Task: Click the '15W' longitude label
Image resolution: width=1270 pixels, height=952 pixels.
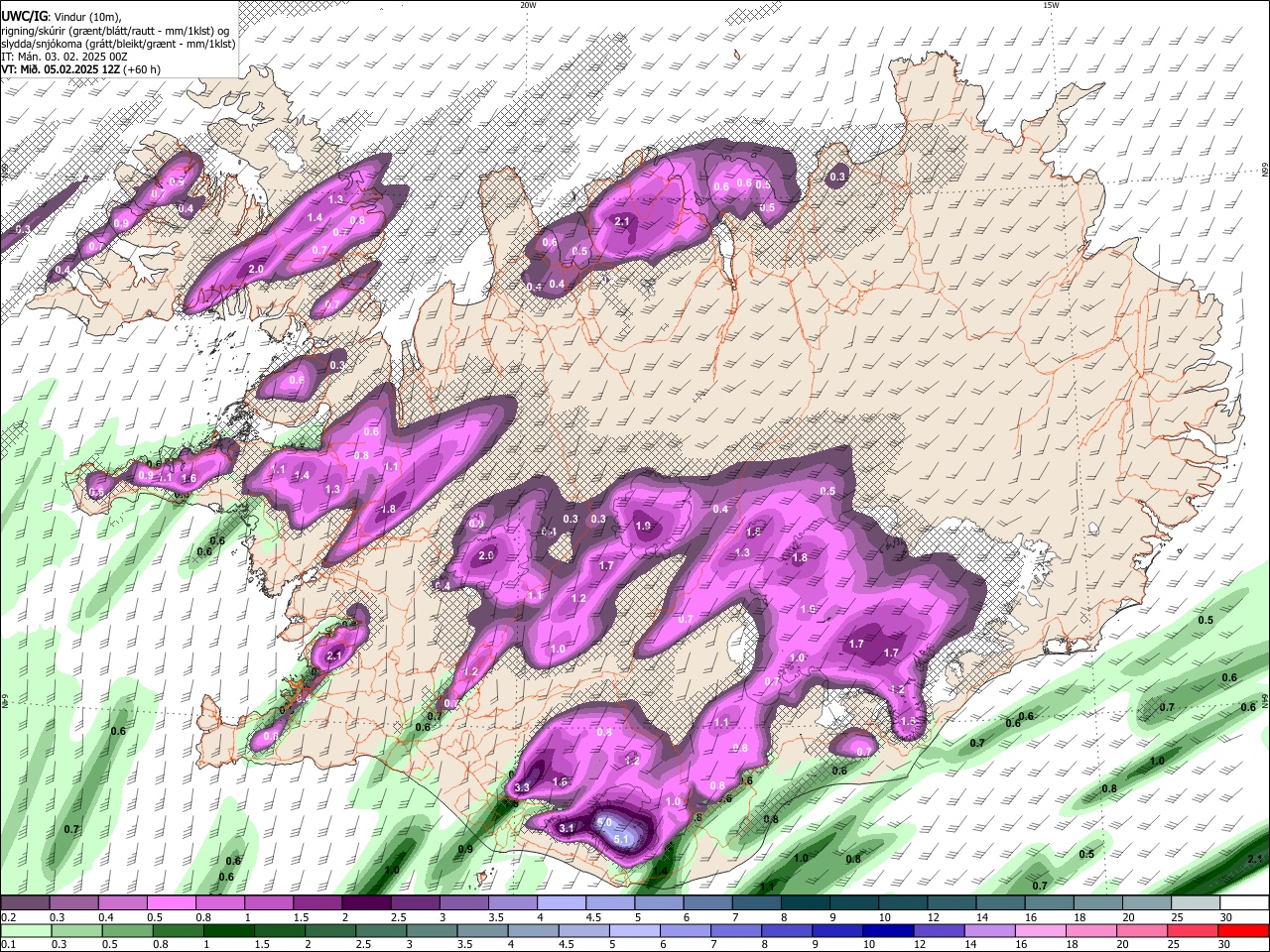Action: pos(1051,5)
